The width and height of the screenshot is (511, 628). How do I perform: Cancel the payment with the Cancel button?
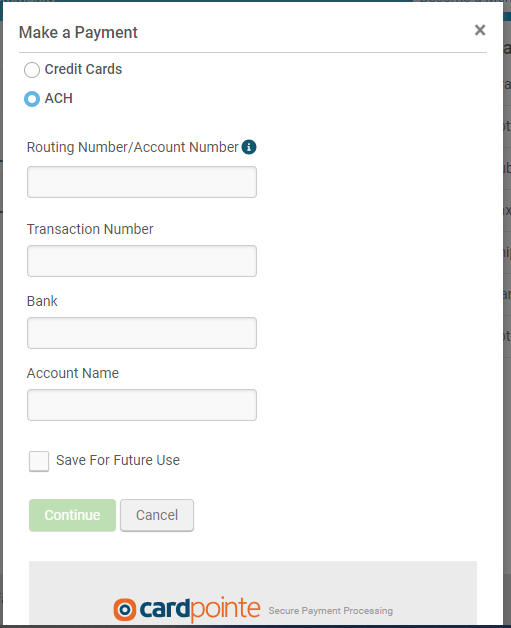pos(157,515)
